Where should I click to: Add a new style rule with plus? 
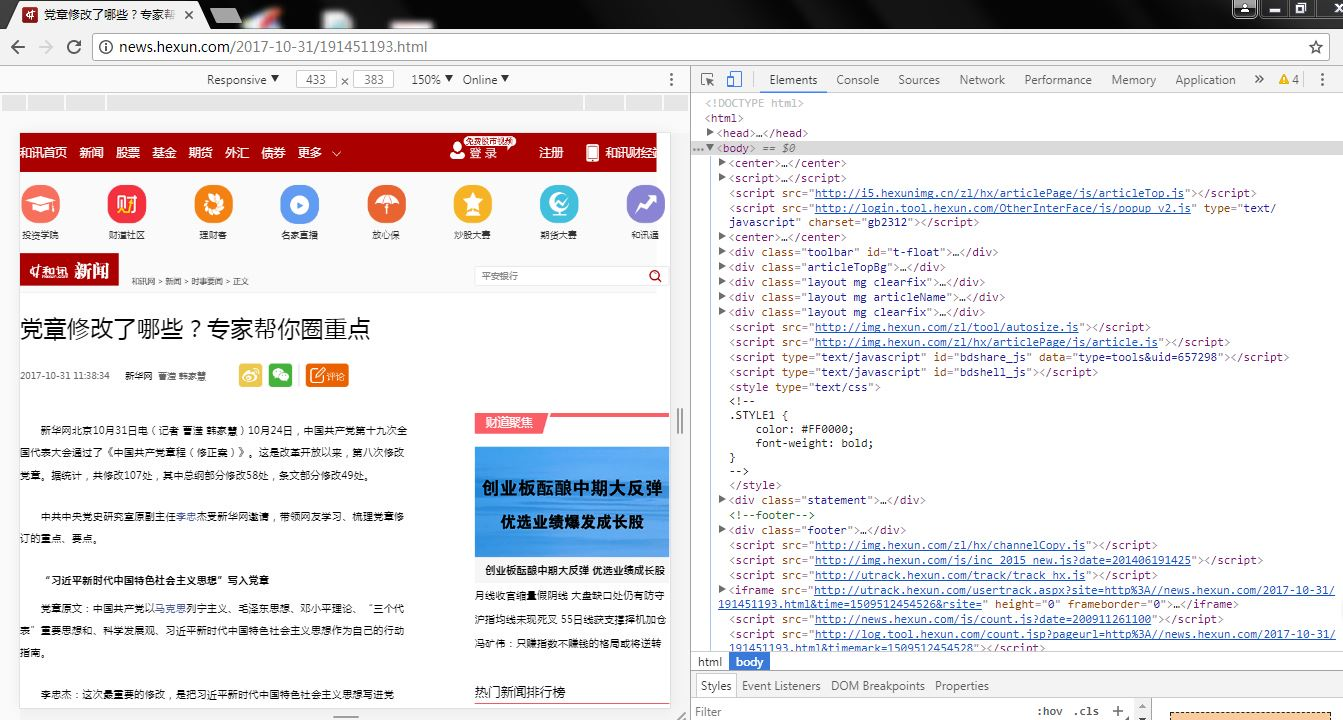(1118, 711)
